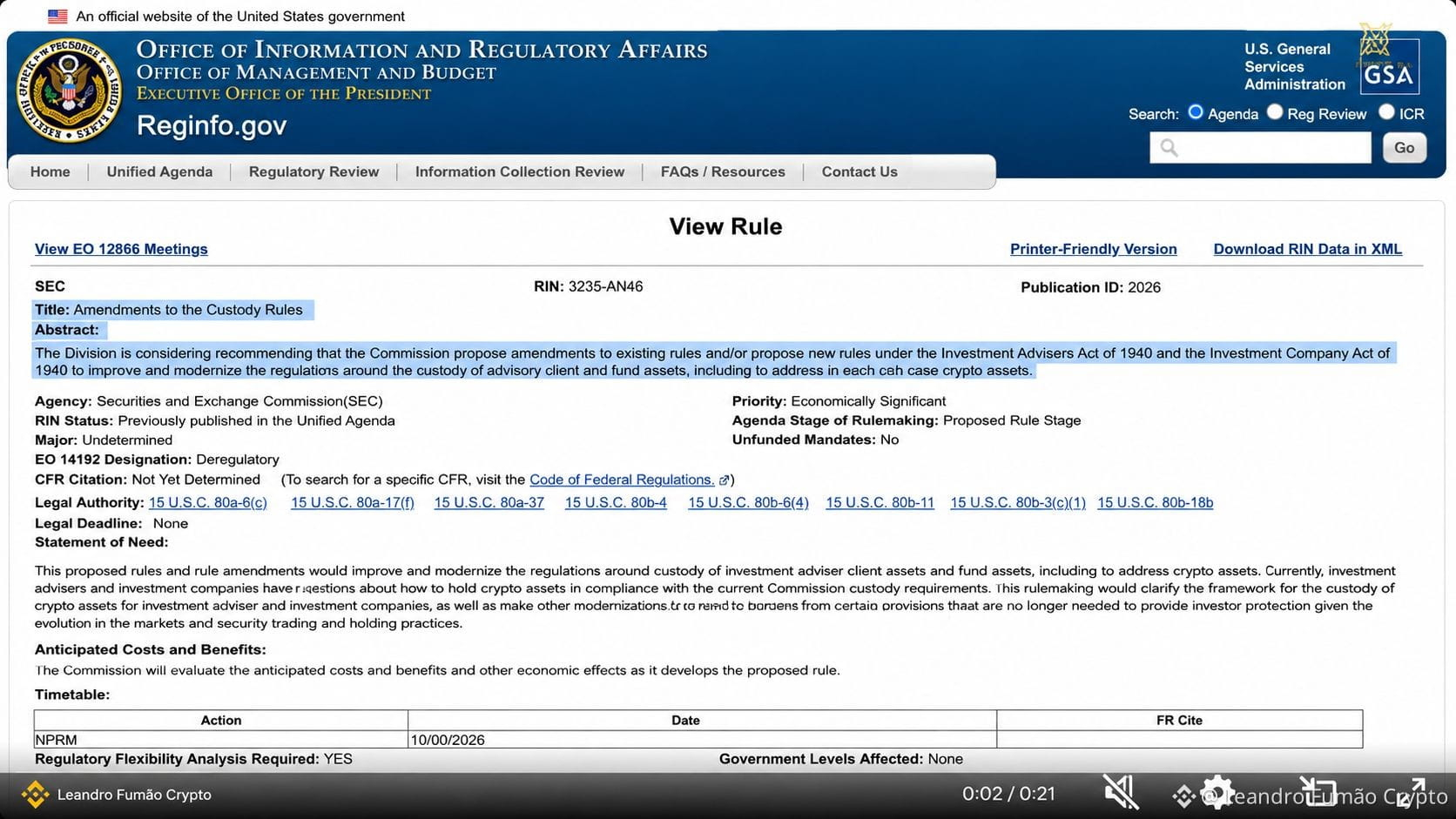
Task: Open the FAQs / Resources menu
Action: [x=723, y=171]
